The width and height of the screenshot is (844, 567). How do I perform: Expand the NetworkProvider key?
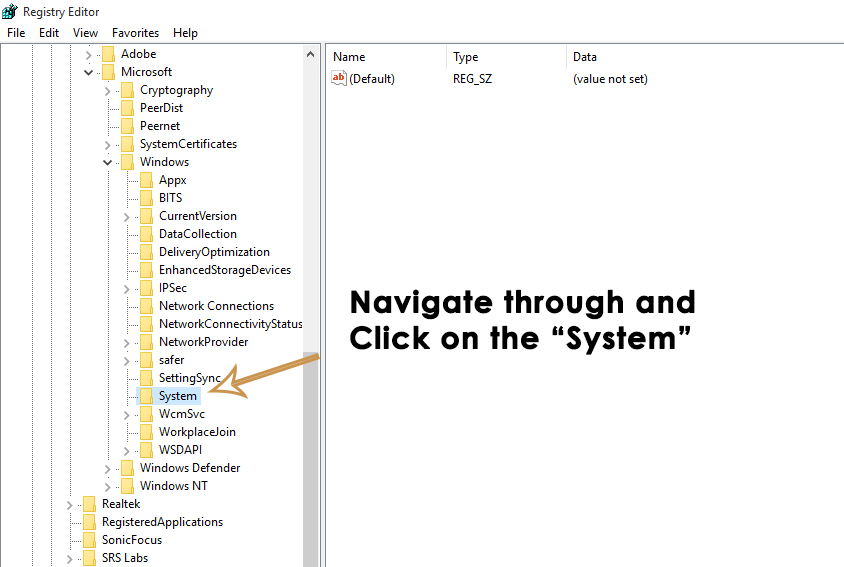[126, 342]
